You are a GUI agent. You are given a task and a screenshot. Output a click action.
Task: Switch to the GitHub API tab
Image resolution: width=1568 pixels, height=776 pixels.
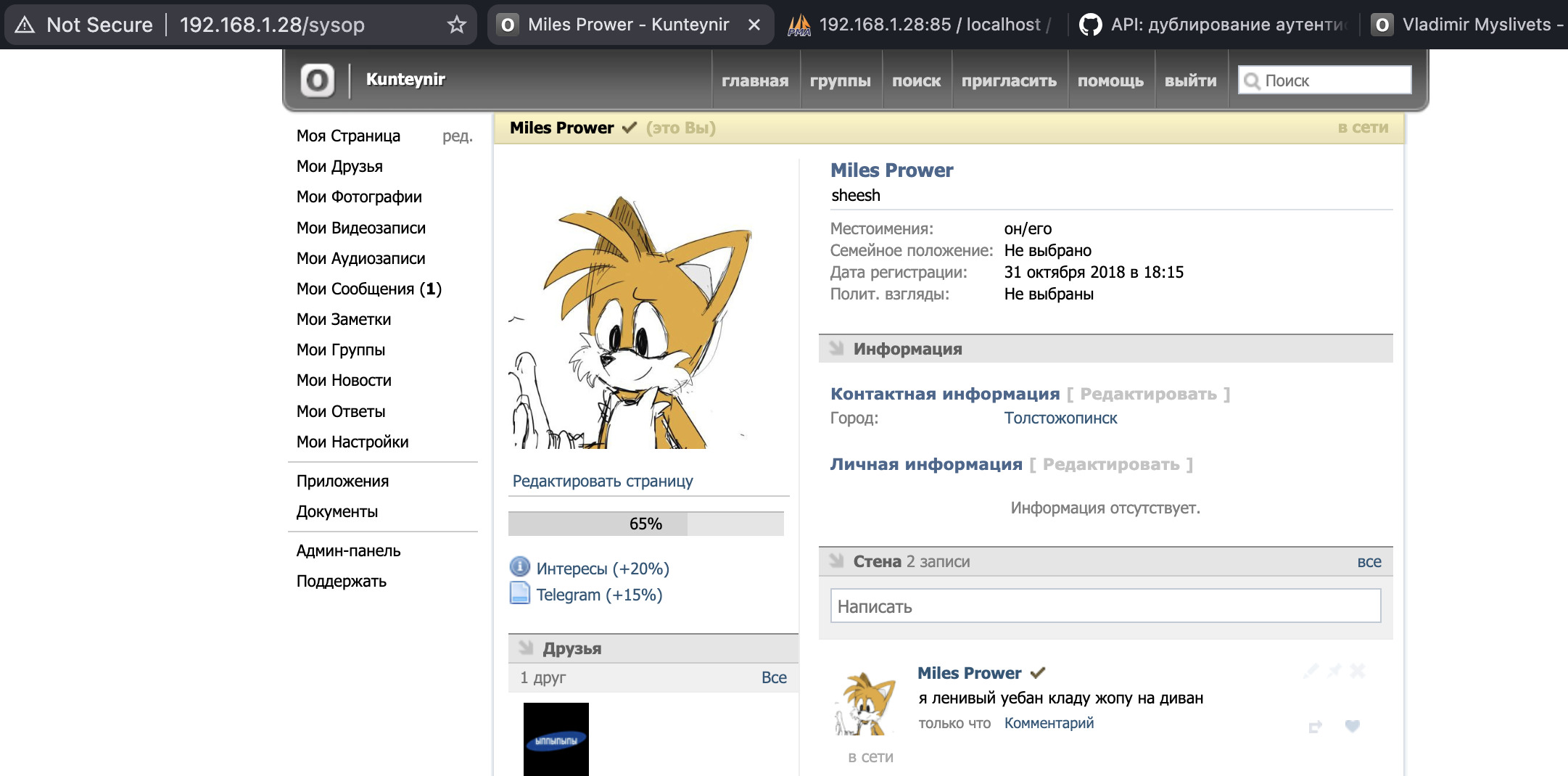pos(1213,25)
